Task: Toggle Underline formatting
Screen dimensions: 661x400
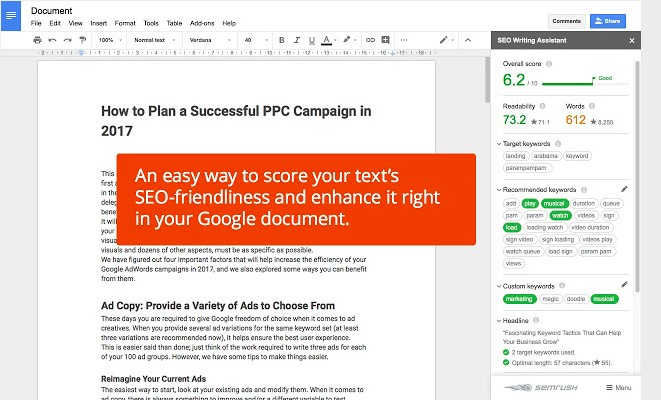Action: [x=312, y=40]
